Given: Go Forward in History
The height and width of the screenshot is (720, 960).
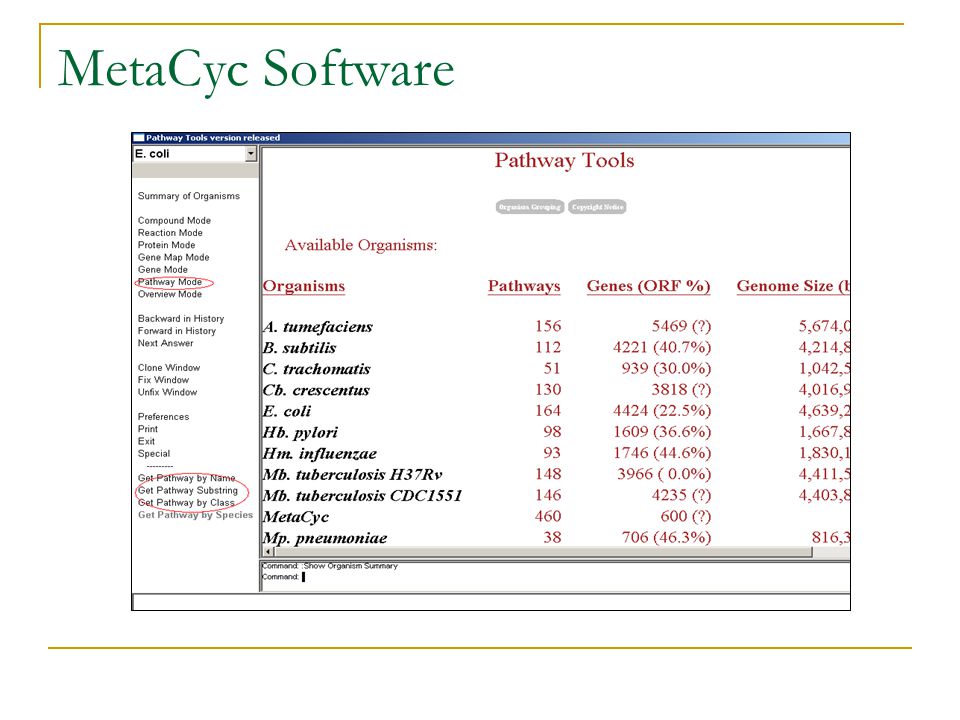Looking at the screenshot, I should tap(176, 331).
